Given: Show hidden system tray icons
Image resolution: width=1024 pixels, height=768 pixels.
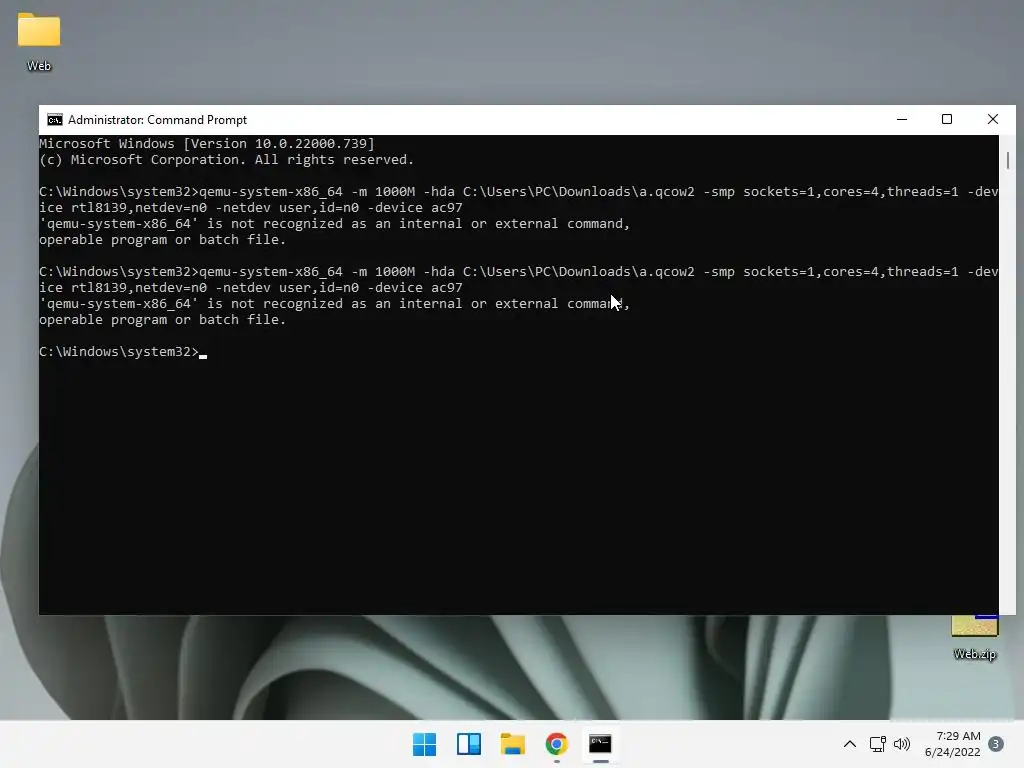Looking at the screenshot, I should [850, 744].
